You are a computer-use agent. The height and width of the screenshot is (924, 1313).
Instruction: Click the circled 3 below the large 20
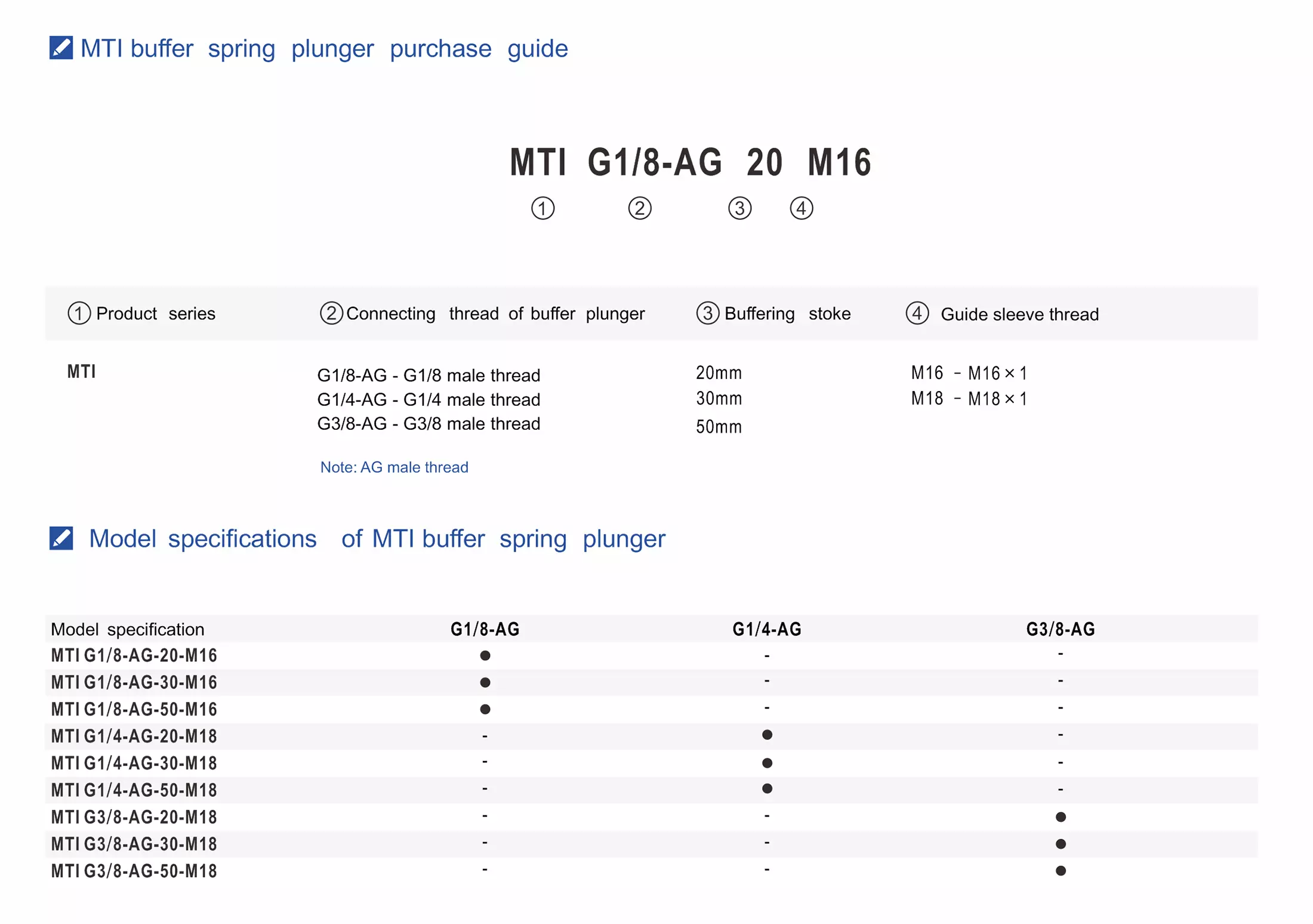click(x=739, y=208)
